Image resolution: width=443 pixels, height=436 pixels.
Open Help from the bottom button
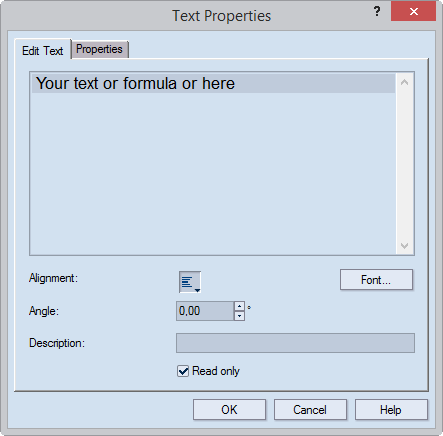pyautogui.click(x=391, y=410)
